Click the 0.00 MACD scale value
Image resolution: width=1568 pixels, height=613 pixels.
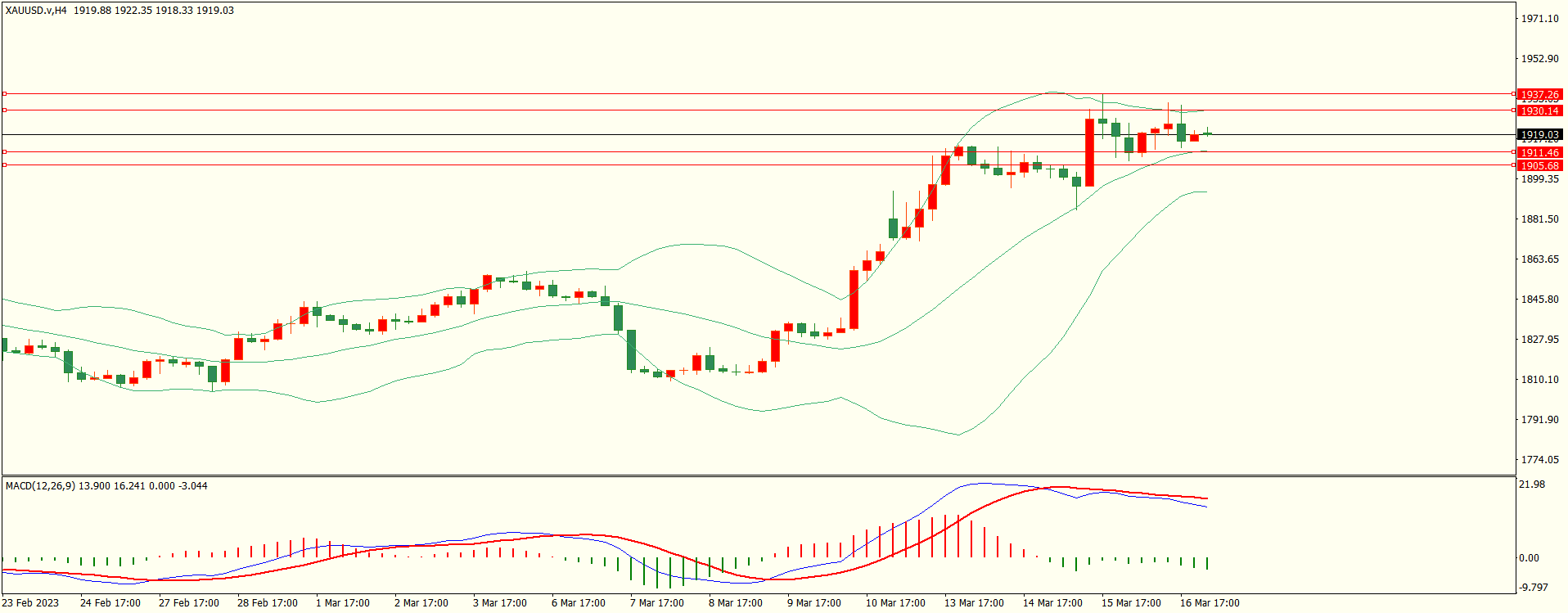pos(1529,558)
